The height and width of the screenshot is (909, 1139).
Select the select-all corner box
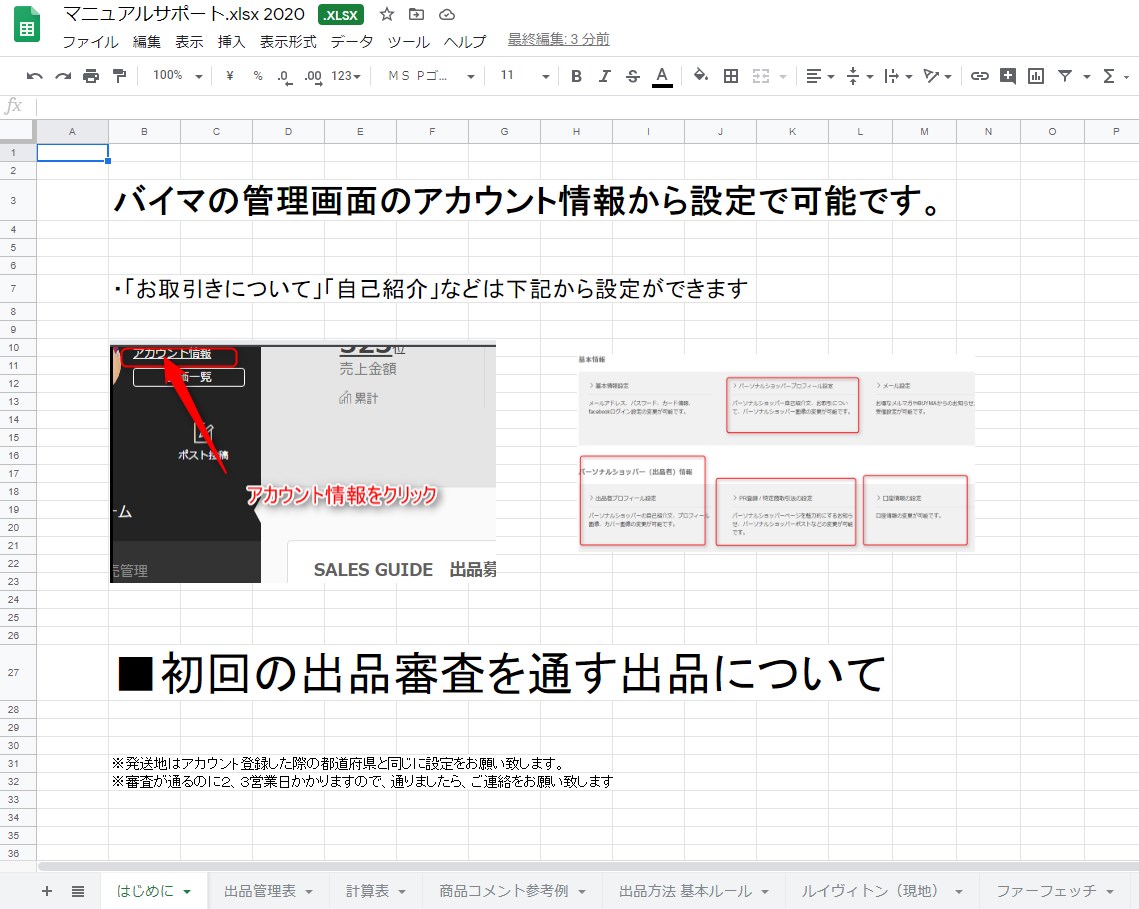click(x=17, y=131)
